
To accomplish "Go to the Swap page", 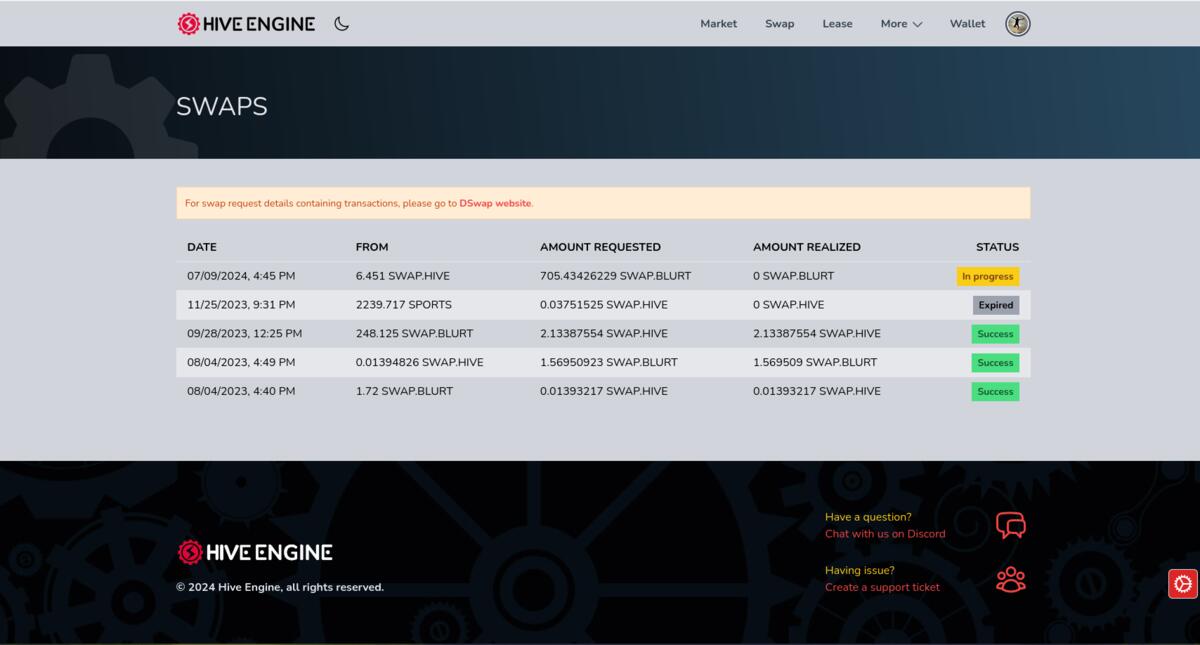I will [779, 24].
